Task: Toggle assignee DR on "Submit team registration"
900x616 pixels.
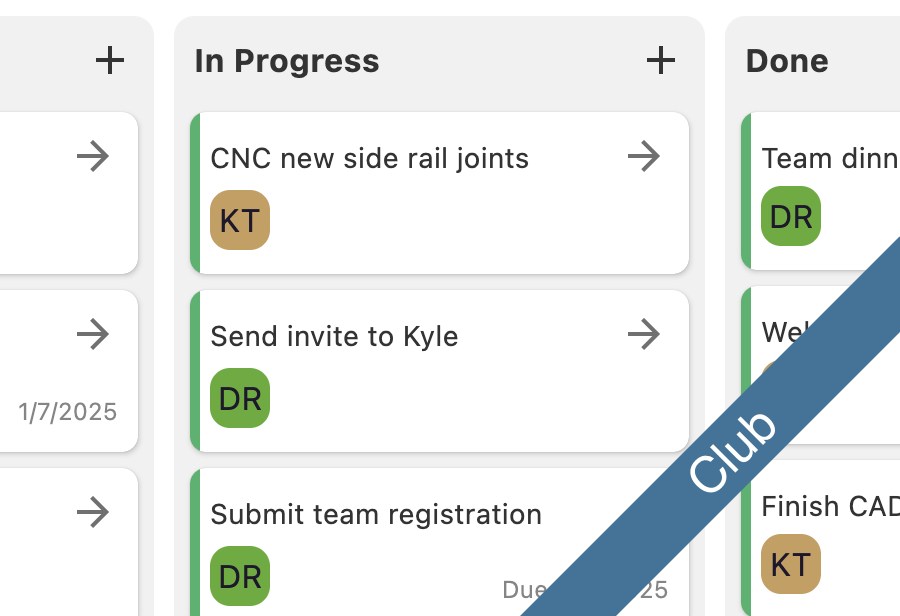Action: click(x=239, y=576)
